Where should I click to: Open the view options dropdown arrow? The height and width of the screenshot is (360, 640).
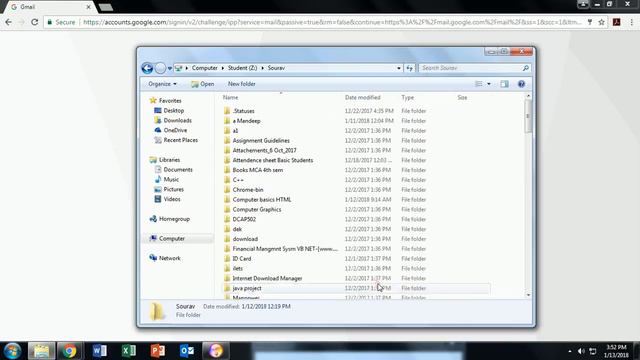pos(489,84)
